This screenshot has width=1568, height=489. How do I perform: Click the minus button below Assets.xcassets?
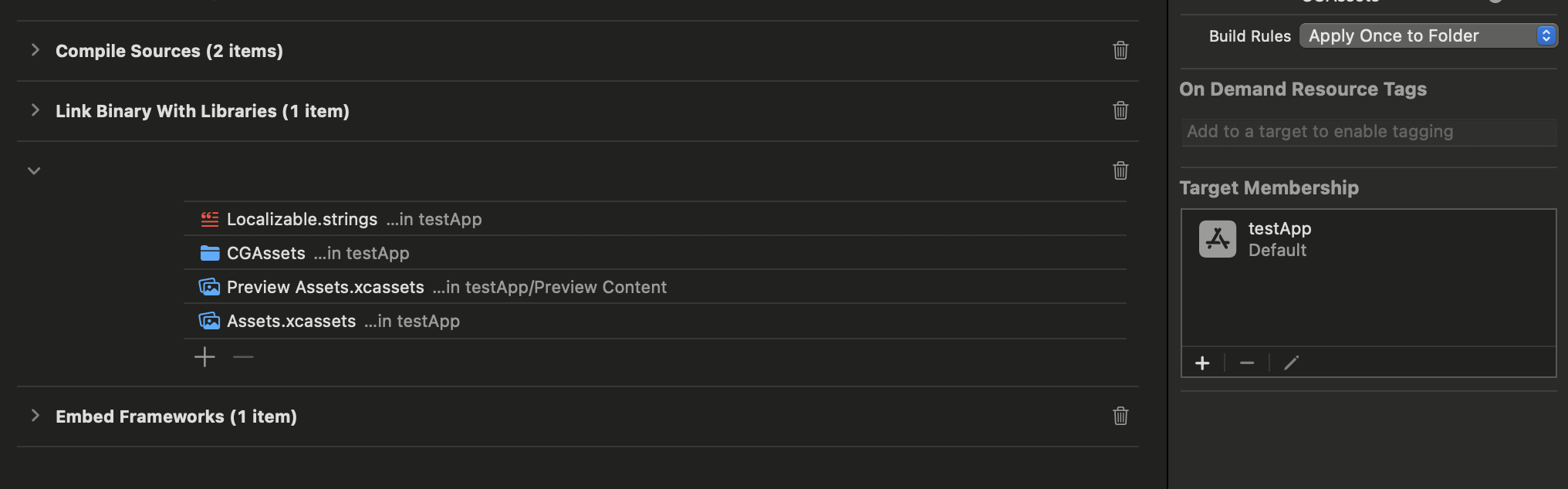tap(243, 357)
